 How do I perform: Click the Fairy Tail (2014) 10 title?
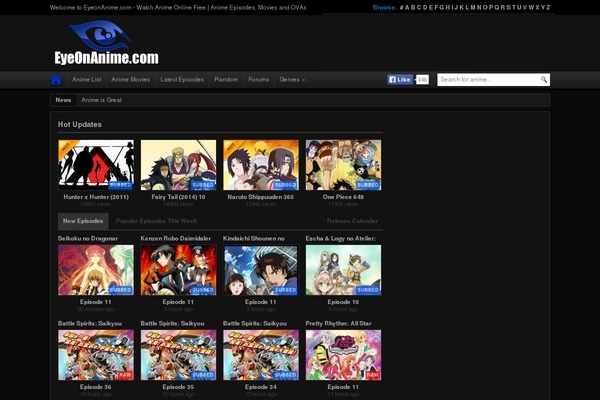click(x=178, y=197)
